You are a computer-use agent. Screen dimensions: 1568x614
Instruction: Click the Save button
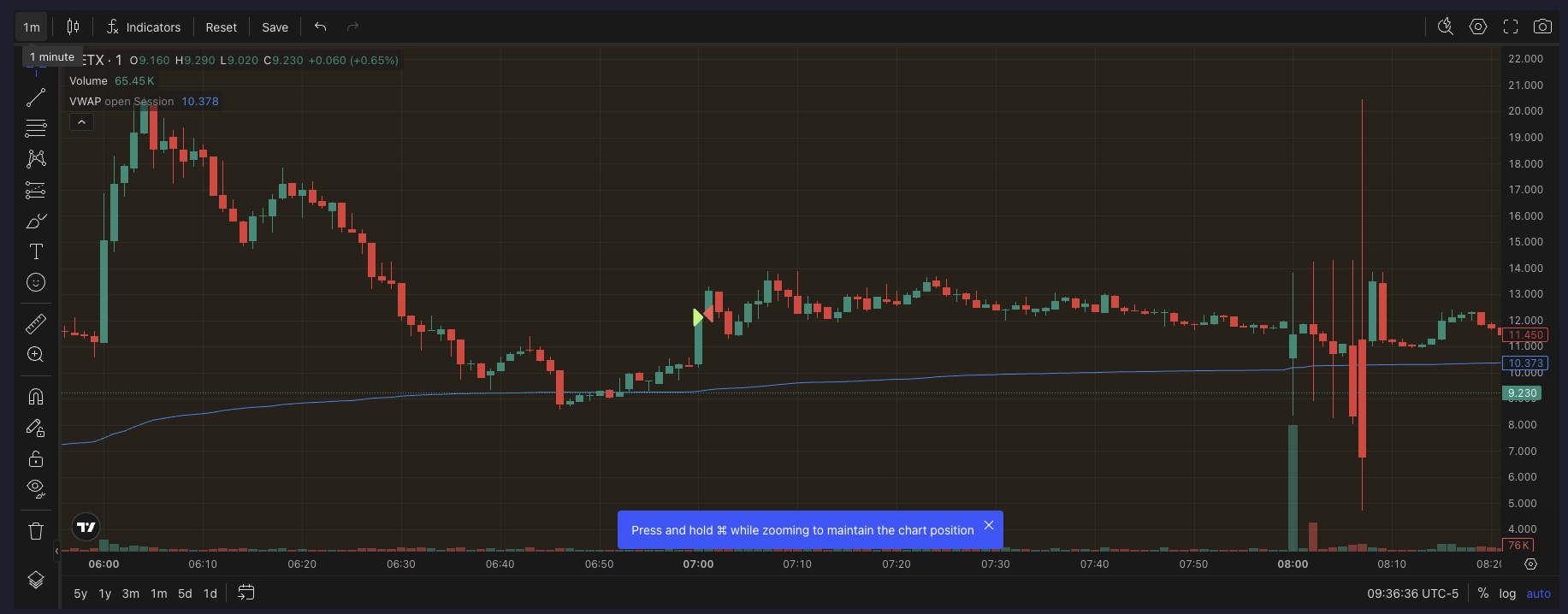pos(275,27)
